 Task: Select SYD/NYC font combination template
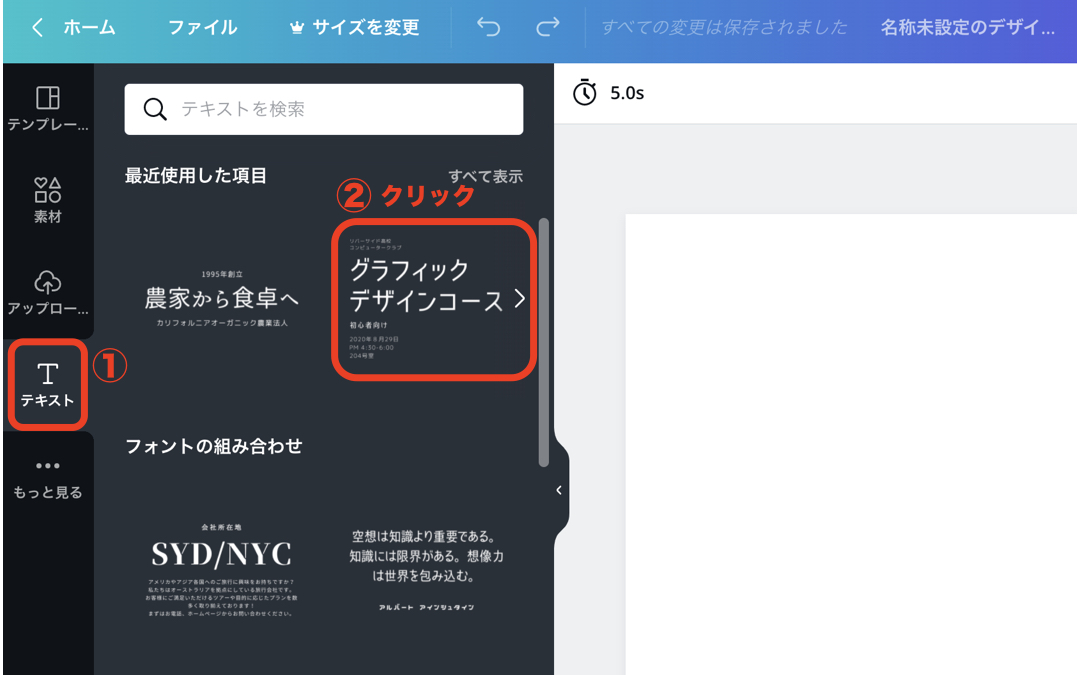pos(222,567)
